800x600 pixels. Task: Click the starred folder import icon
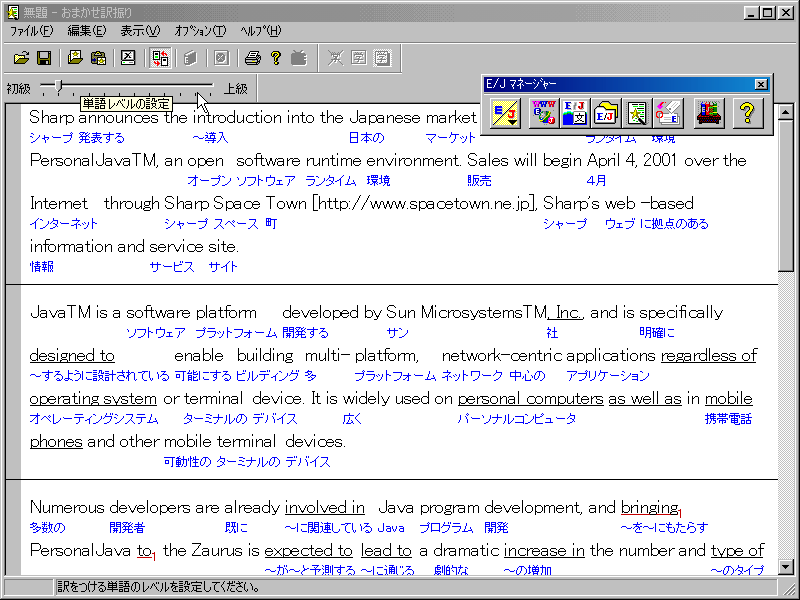pos(75,58)
